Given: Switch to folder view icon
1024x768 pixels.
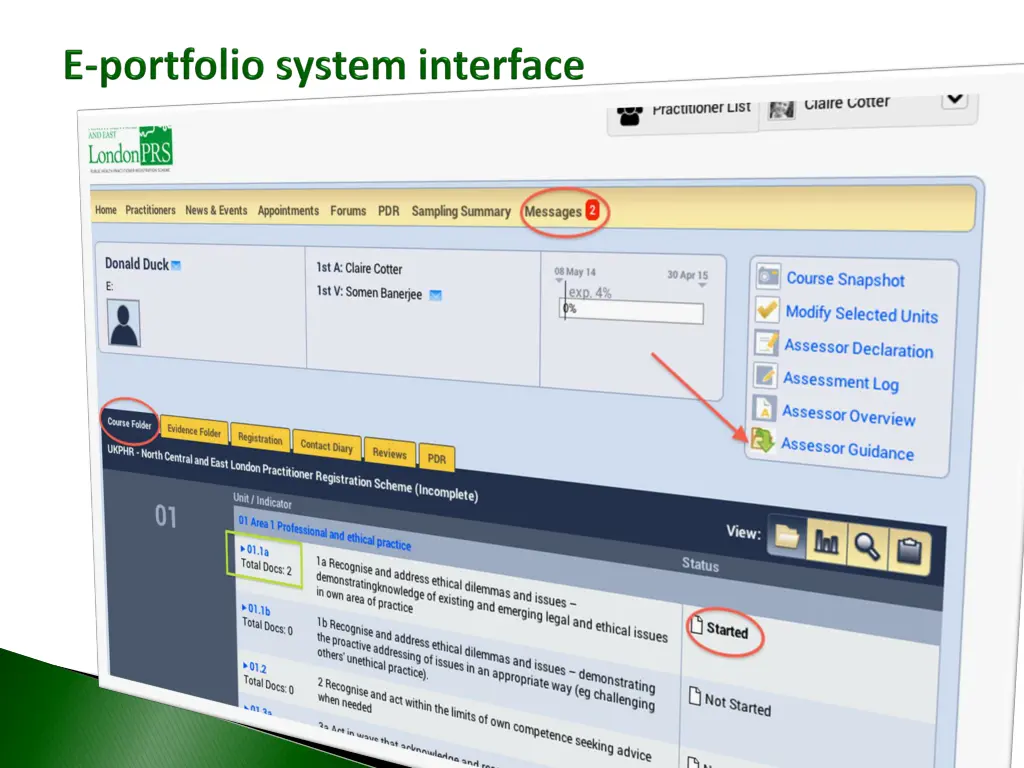Looking at the screenshot, I should pos(787,537).
